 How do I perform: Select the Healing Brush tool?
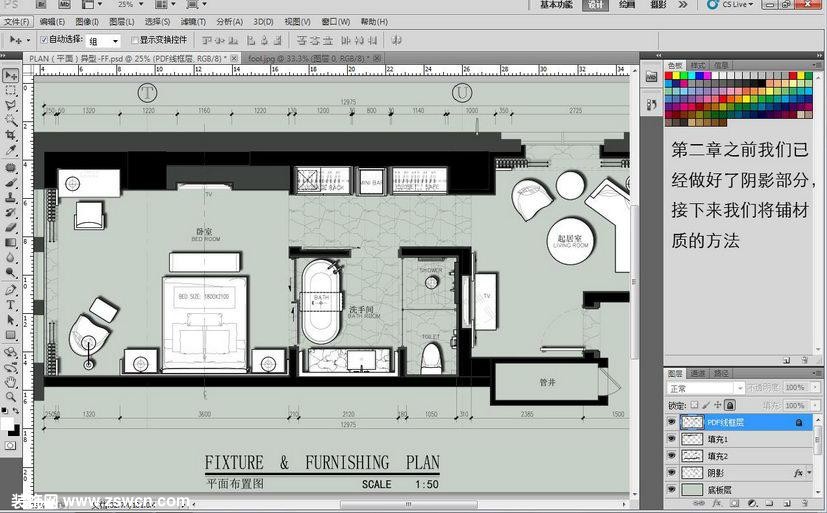[x=11, y=168]
